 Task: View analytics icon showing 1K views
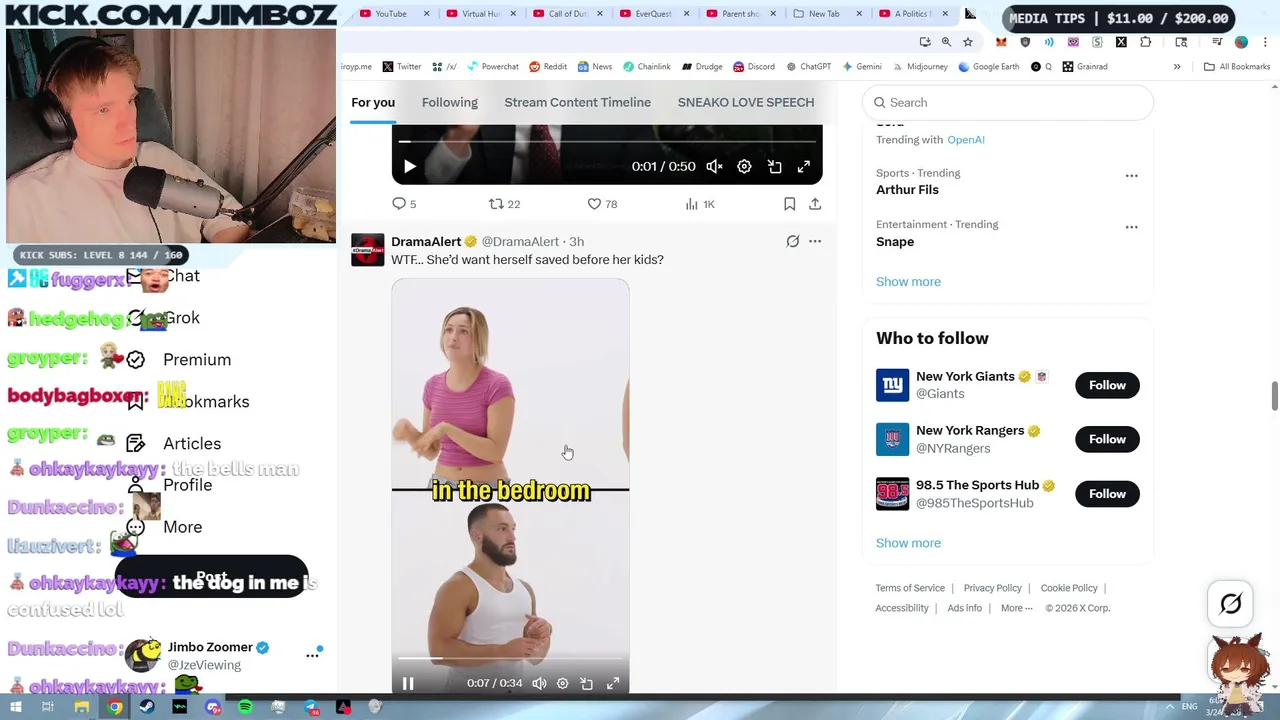coord(700,204)
